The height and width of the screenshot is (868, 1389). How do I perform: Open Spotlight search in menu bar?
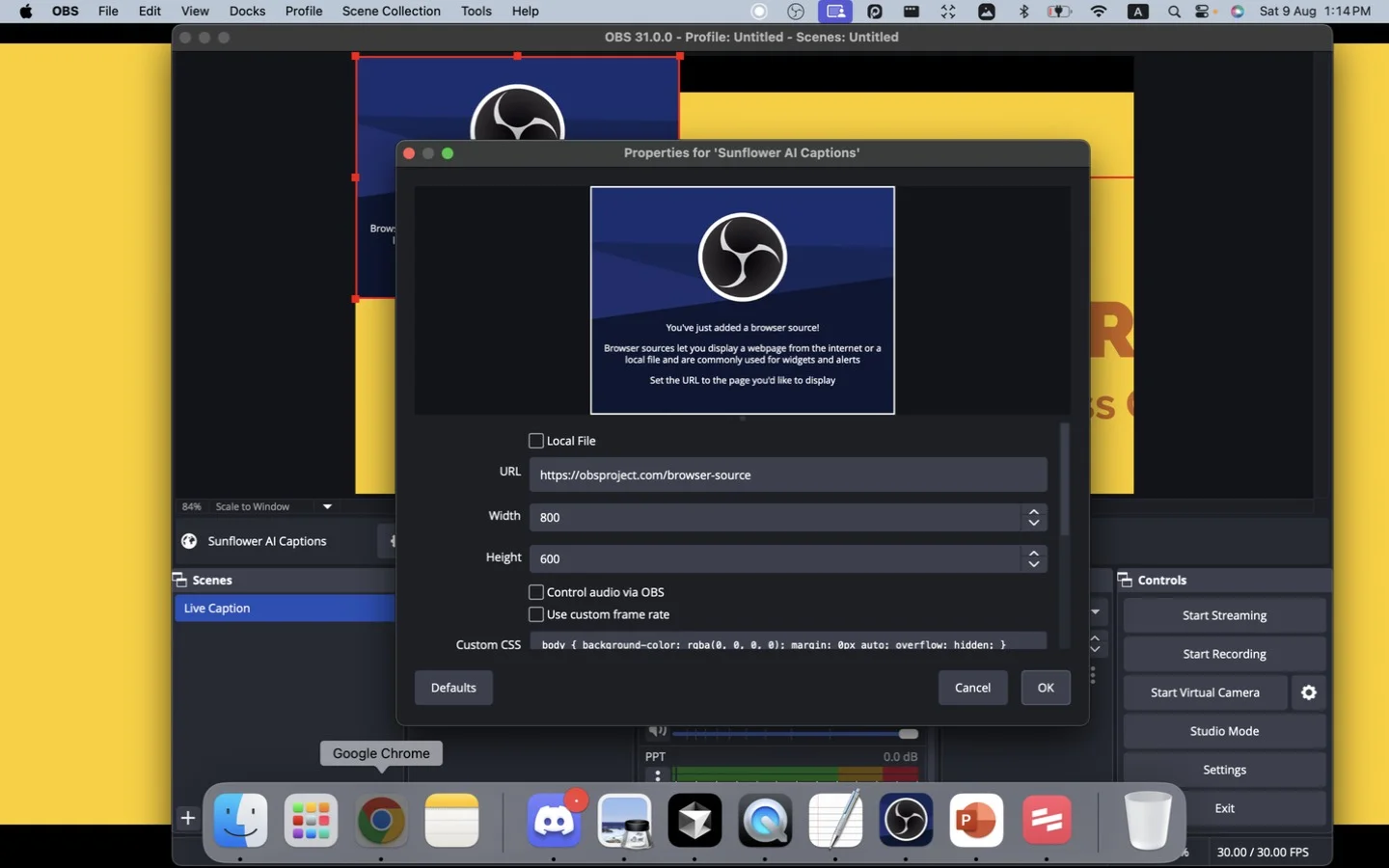(x=1174, y=12)
